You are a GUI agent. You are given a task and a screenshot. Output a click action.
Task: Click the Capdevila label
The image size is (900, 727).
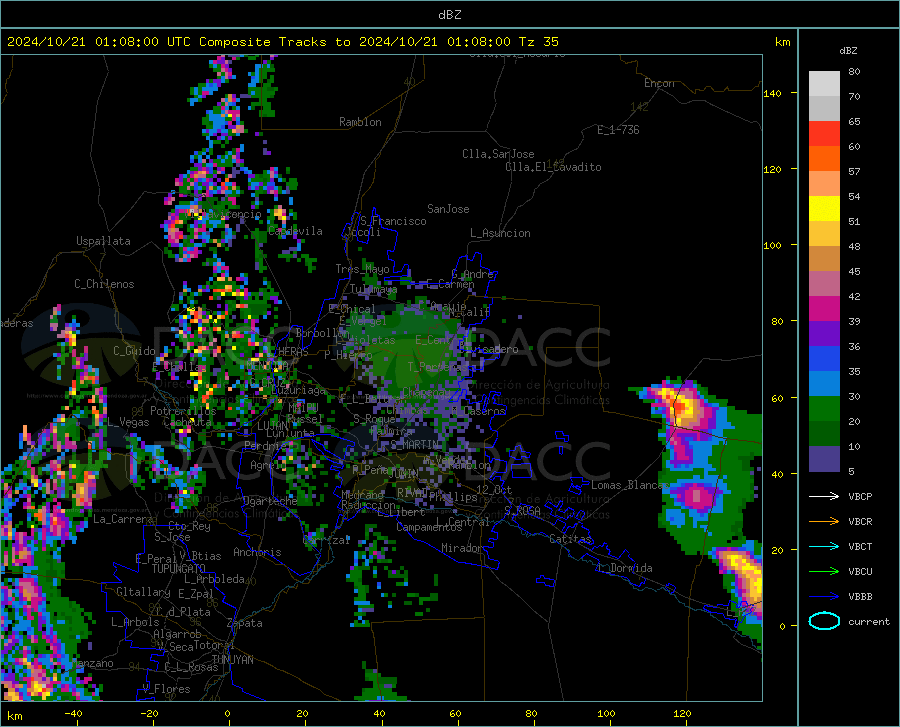click(x=295, y=231)
